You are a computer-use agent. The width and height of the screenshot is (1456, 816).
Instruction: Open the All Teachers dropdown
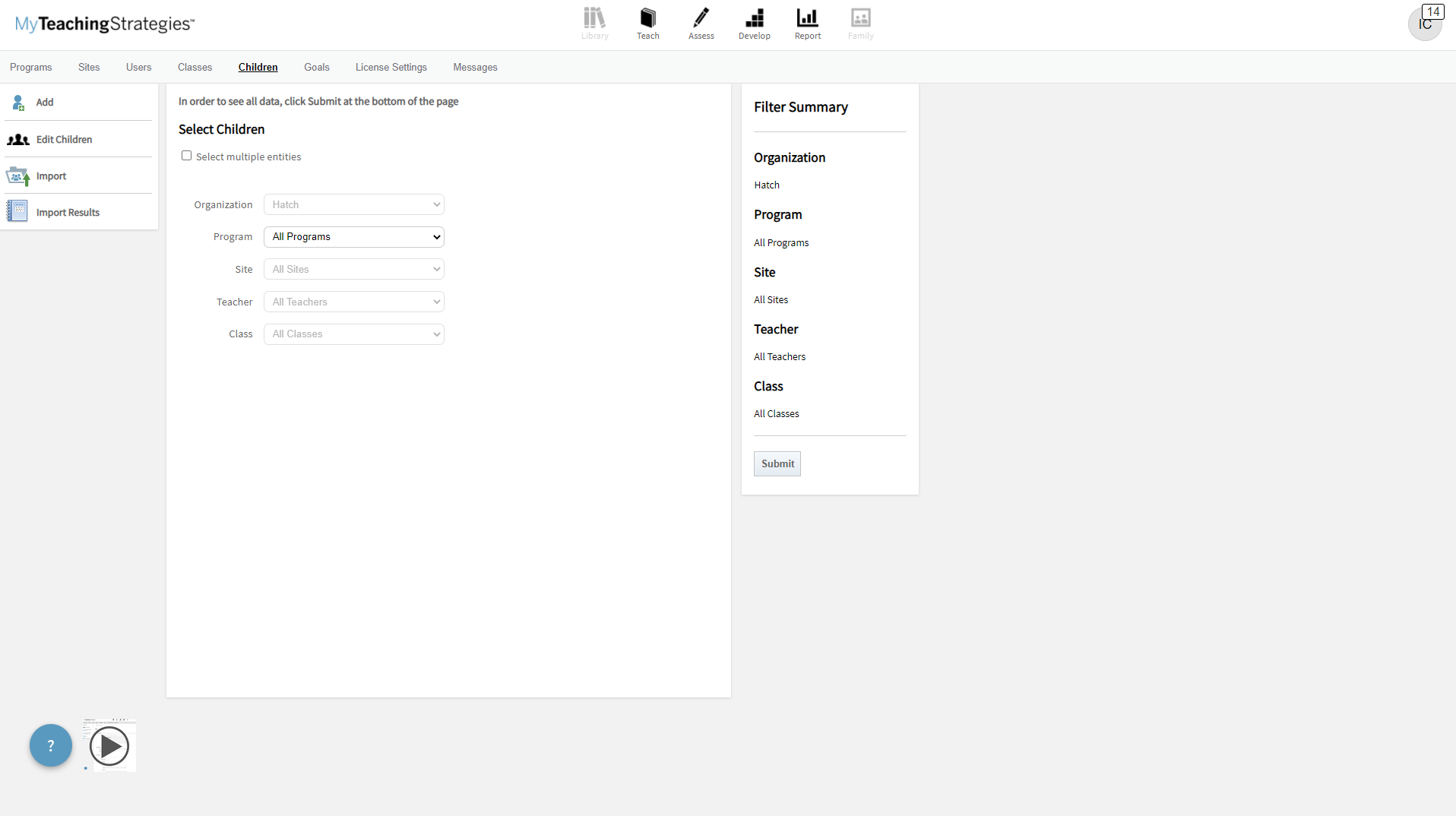(353, 302)
